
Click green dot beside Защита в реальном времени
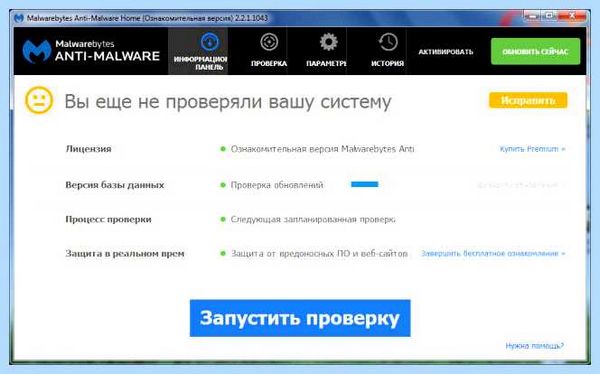[223, 253]
